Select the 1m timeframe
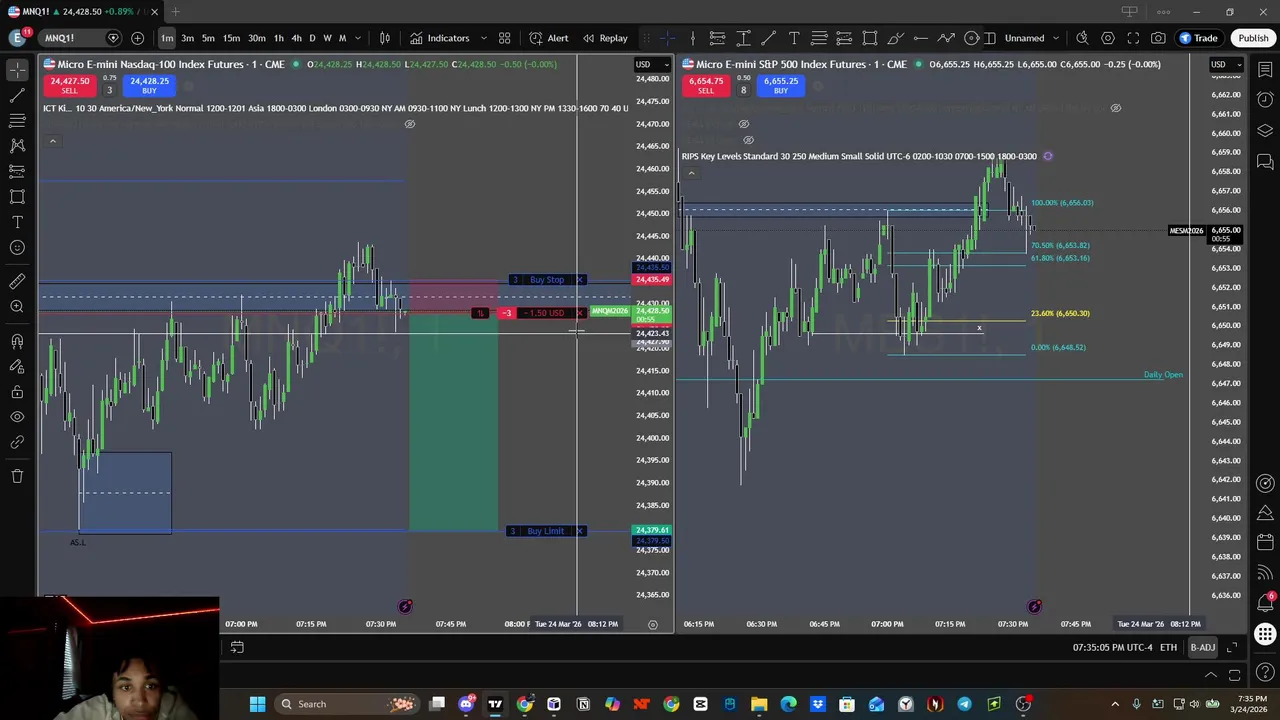The width and height of the screenshot is (1280, 720). [167, 38]
